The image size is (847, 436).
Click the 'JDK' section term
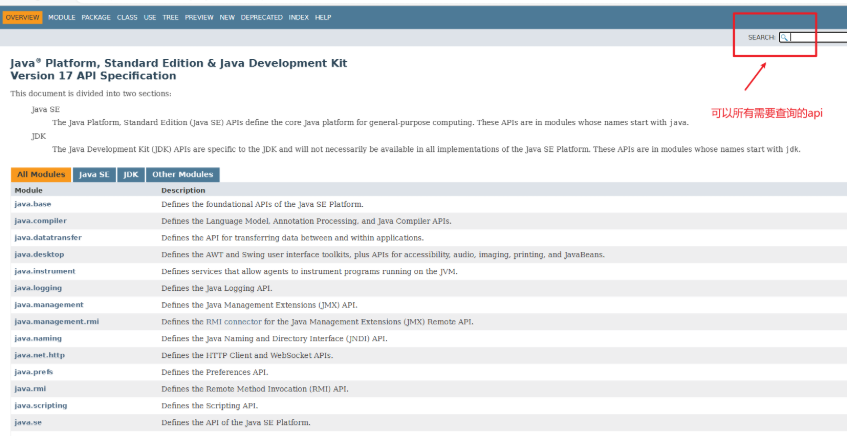click(39, 136)
